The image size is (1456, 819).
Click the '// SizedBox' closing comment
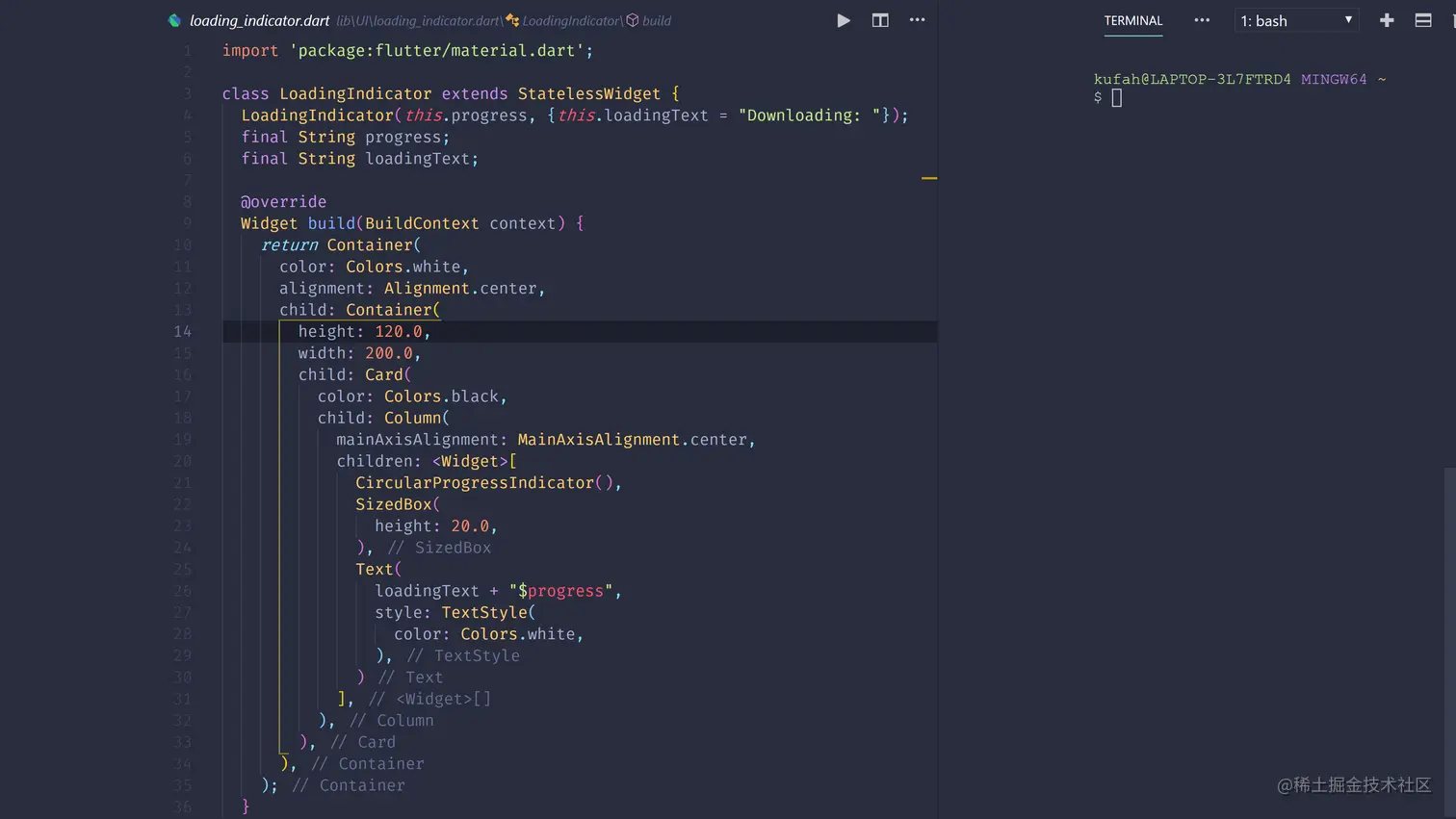pos(439,548)
